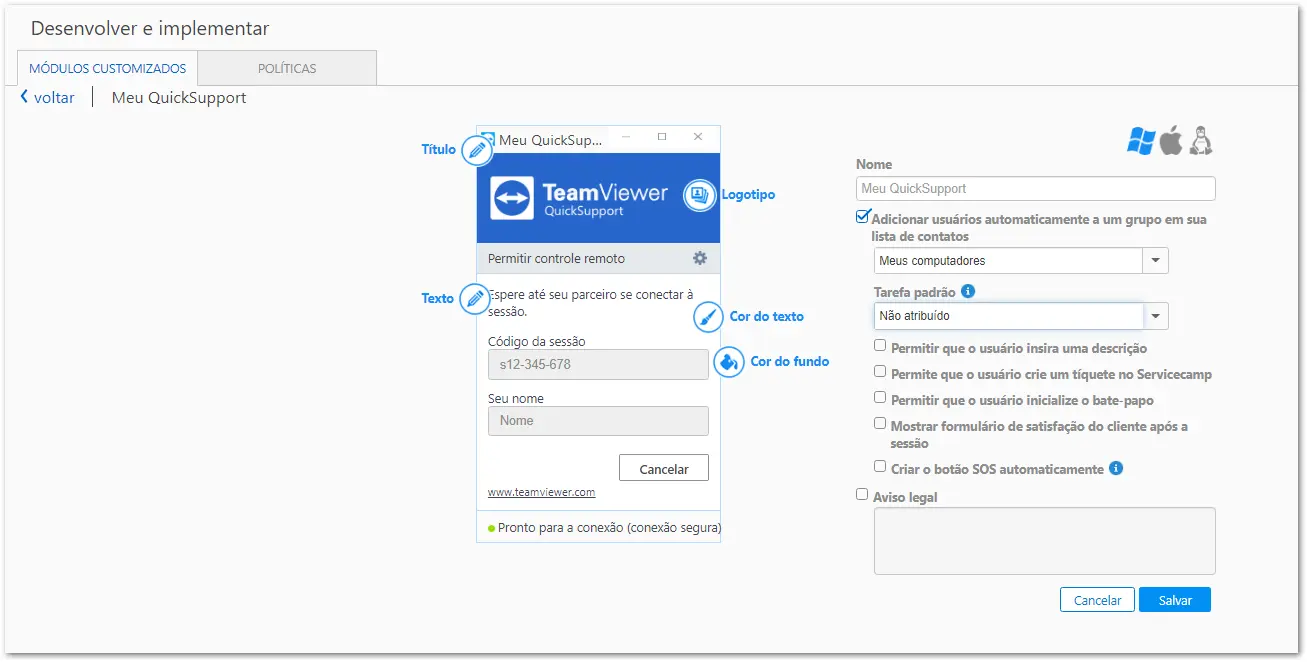Uncheck Adicionar usuários automaticamente a um grupo
Image resolution: width=1307 pixels, height=662 pixels.
863,216
